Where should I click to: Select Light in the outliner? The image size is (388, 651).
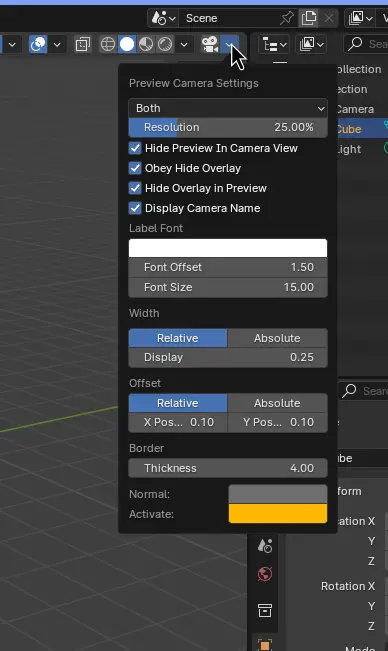coord(349,149)
